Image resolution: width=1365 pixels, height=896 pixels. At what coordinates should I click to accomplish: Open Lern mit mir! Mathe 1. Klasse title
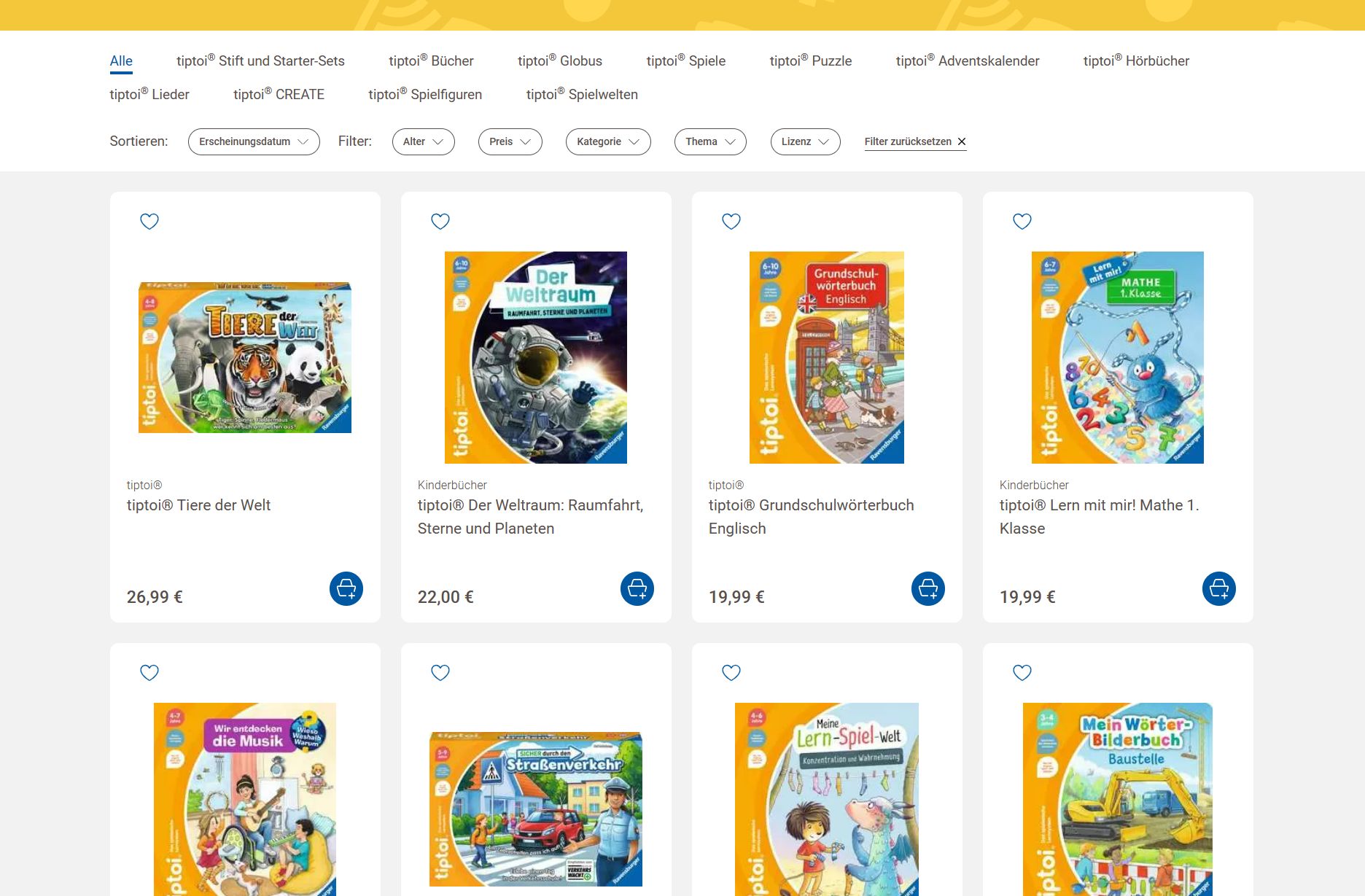(1099, 517)
